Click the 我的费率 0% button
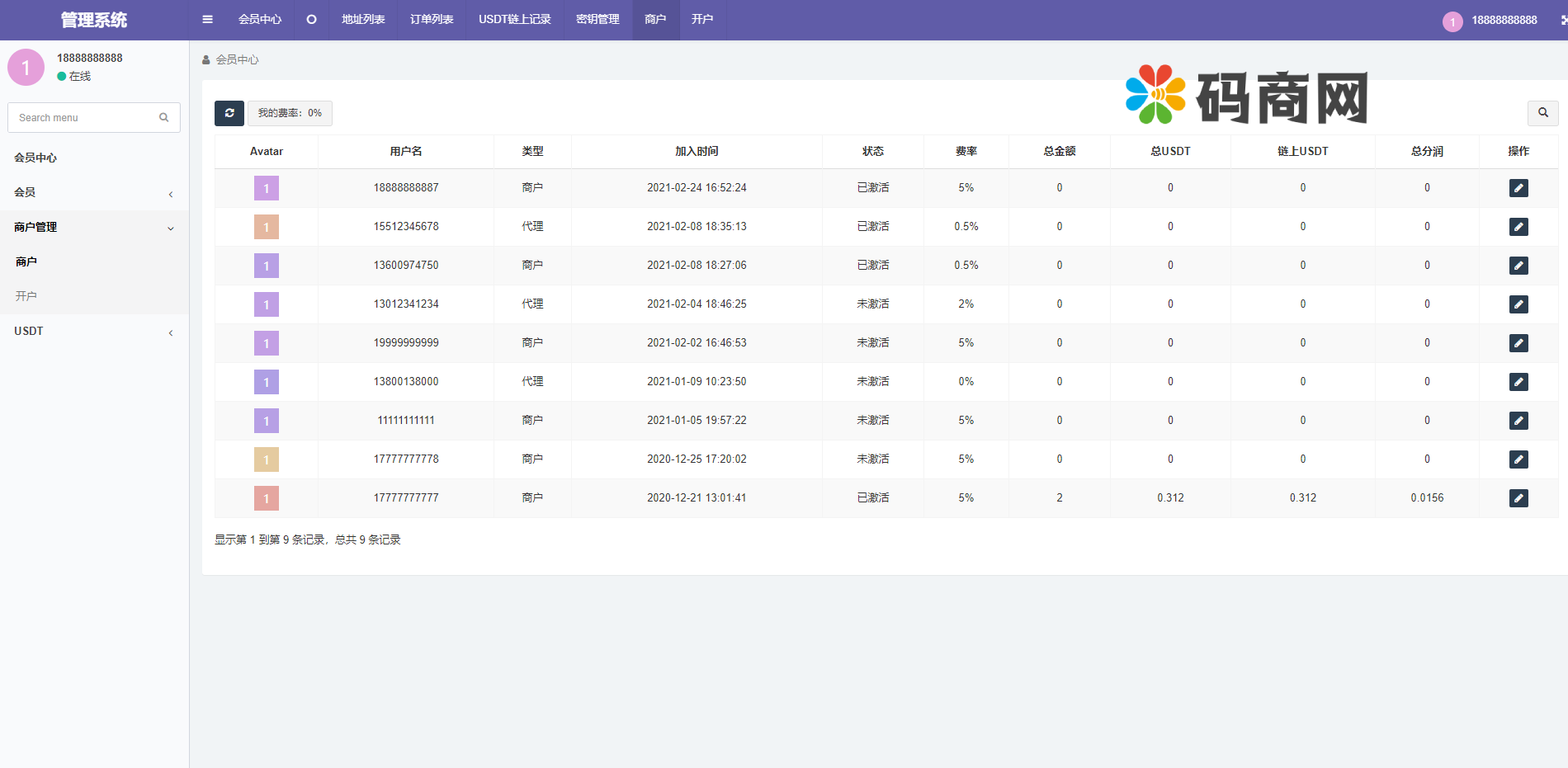This screenshot has height=768, width=1568. [x=290, y=113]
